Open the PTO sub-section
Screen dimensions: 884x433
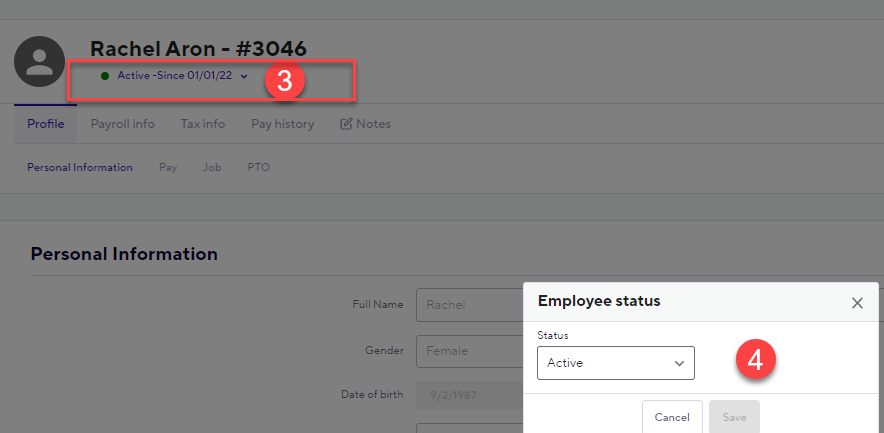259,167
